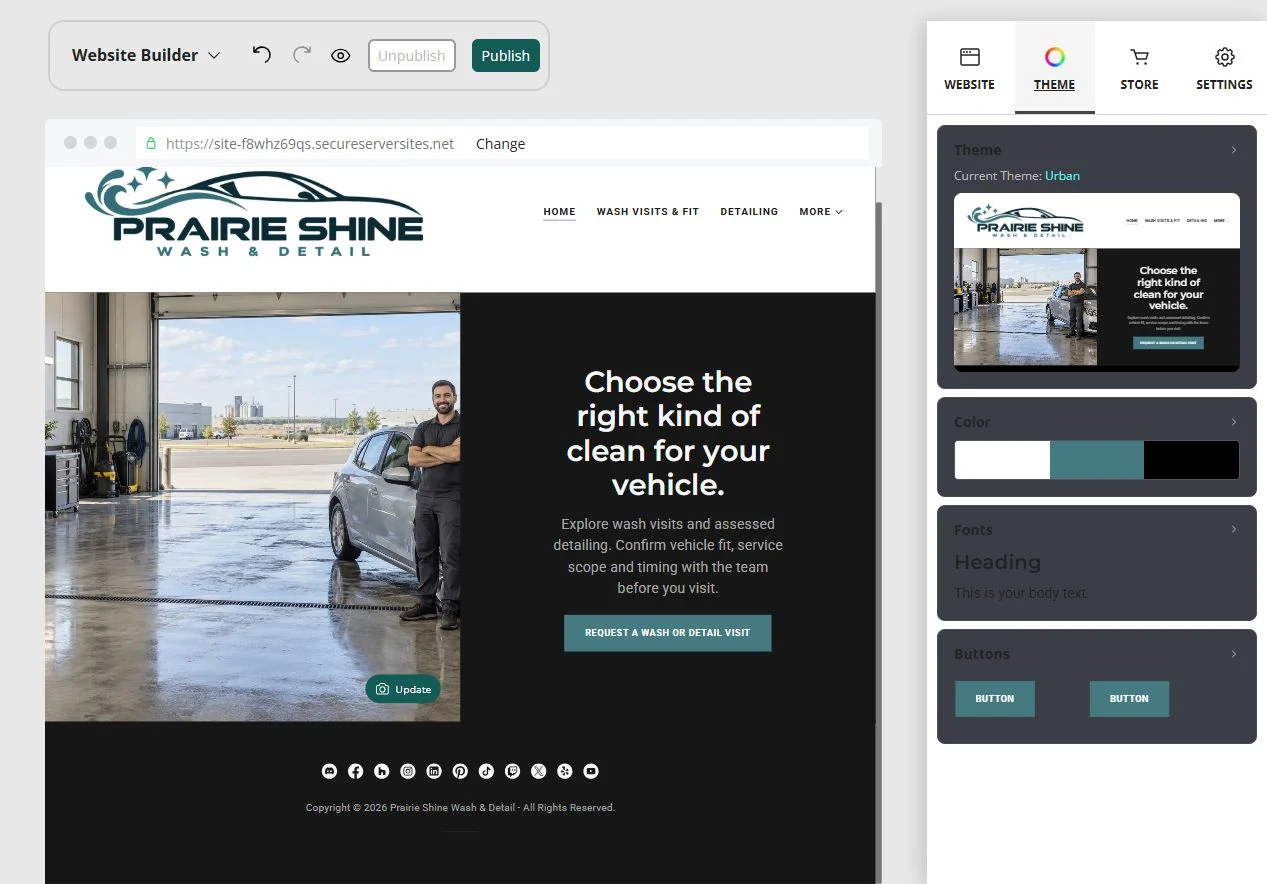Expand the MORE navigation menu
The height and width of the screenshot is (884, 1267).
pyautogui.click(x=821, y=212)
